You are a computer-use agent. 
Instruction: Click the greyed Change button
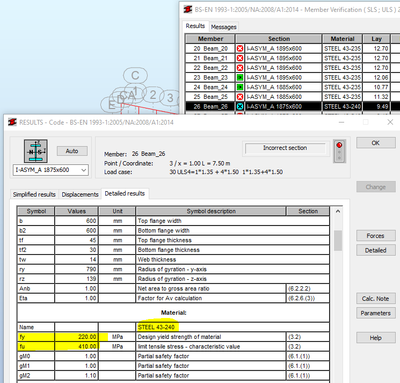[376, 187]
